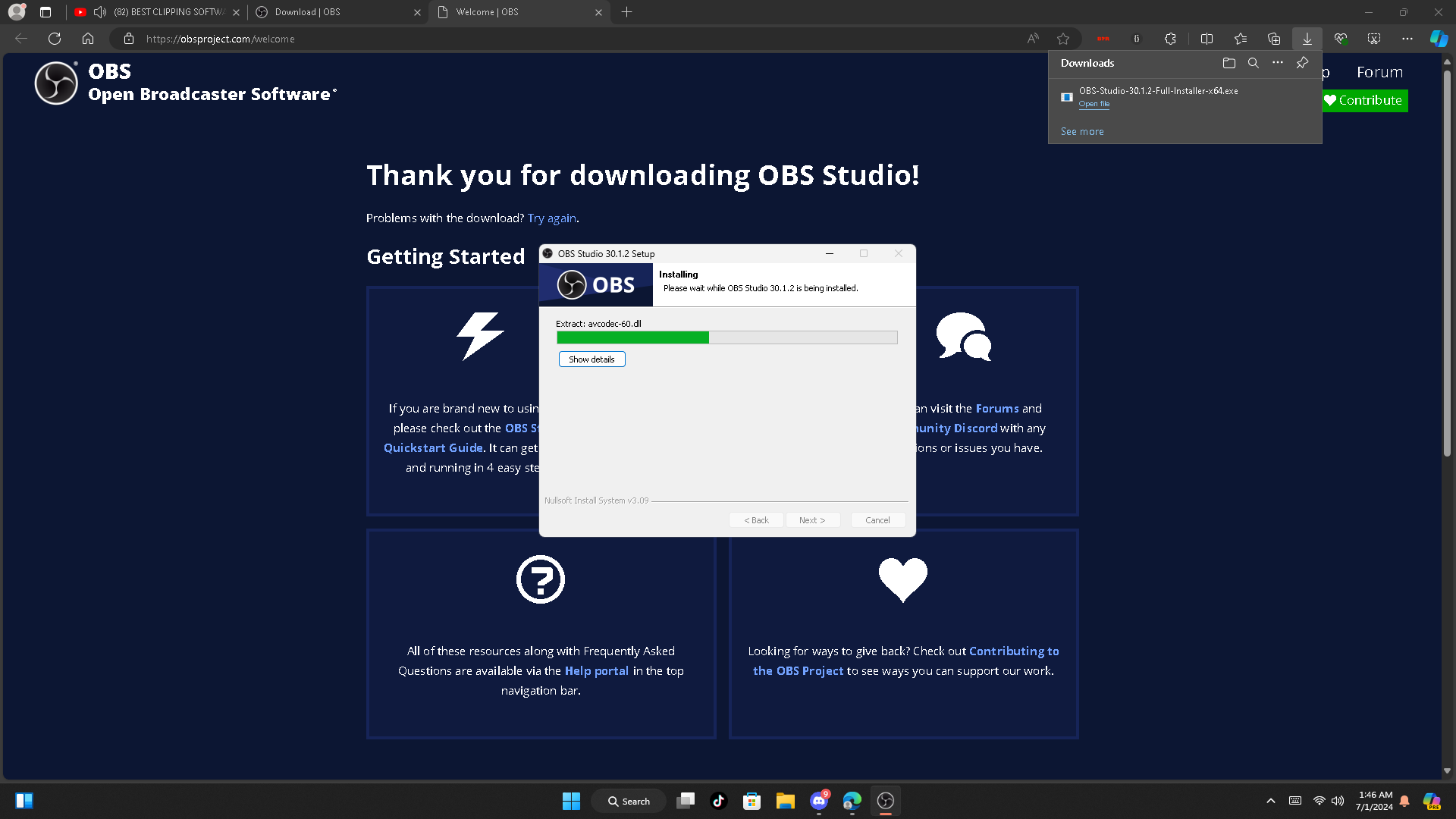1456x819 pixels.
Task: Open Microsoft Store from taskbar
Action: pos(752,801)
